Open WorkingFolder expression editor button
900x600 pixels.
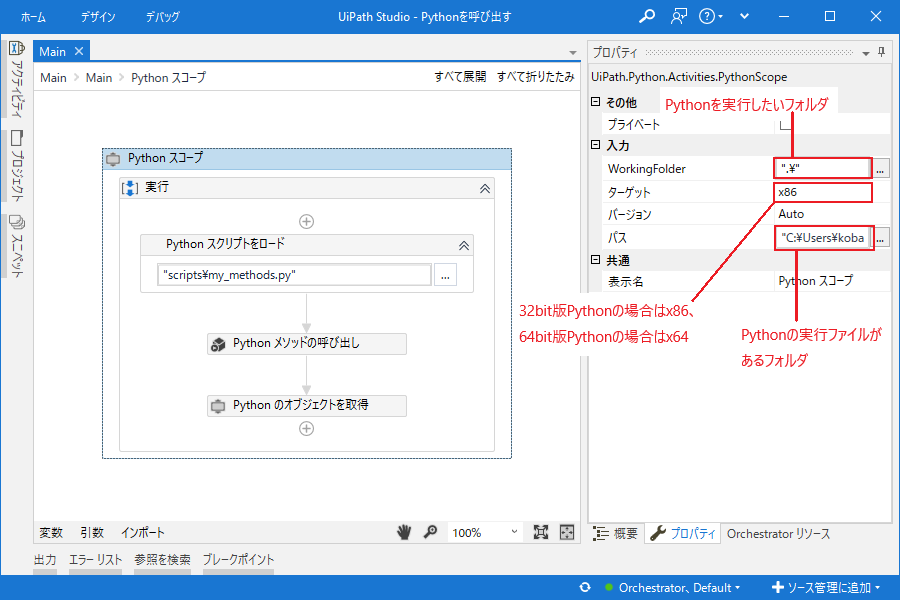click(880, 169)
